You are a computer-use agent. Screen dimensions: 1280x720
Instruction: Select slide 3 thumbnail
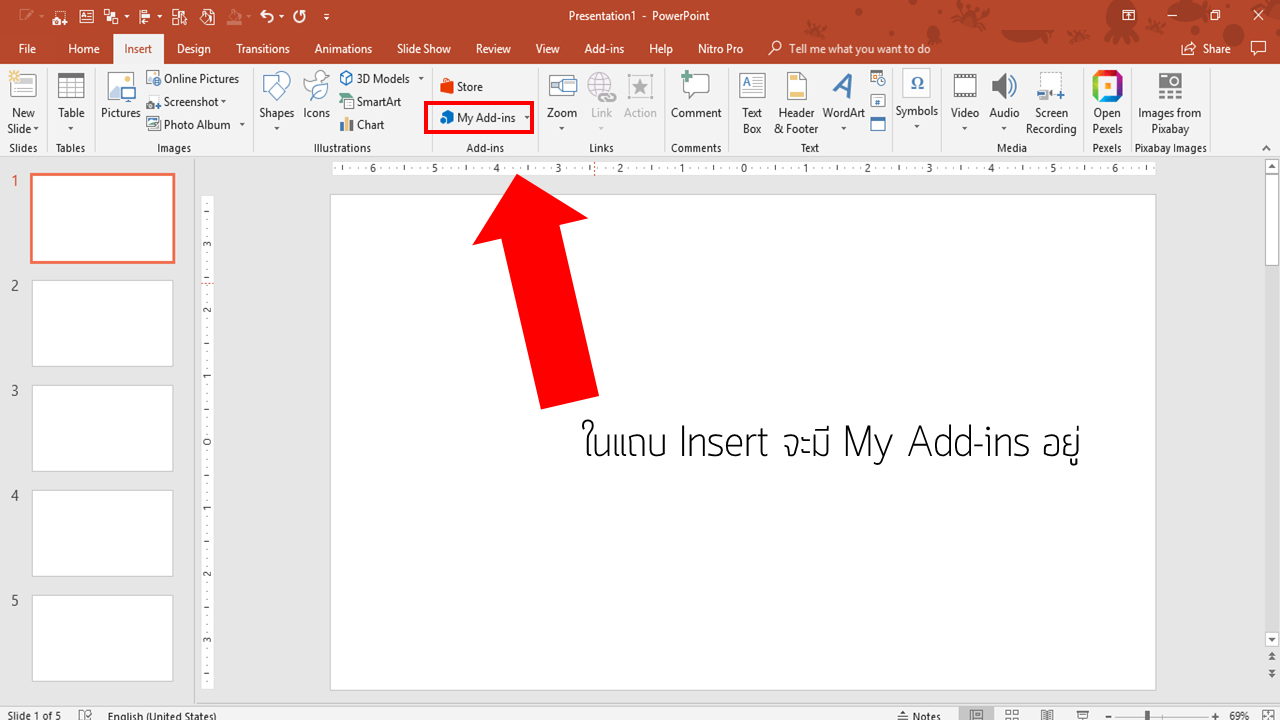pyautogui.click(x=102, y=427)
